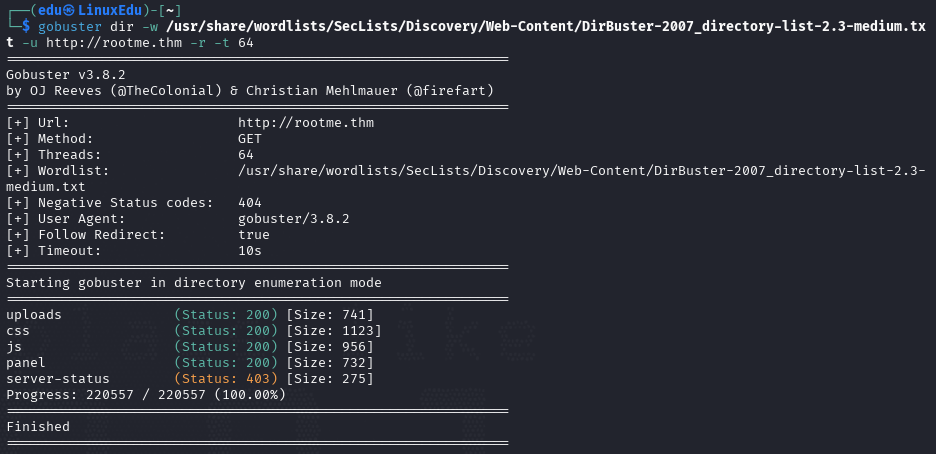Click the panel directory result

click(x=26, y=363)
